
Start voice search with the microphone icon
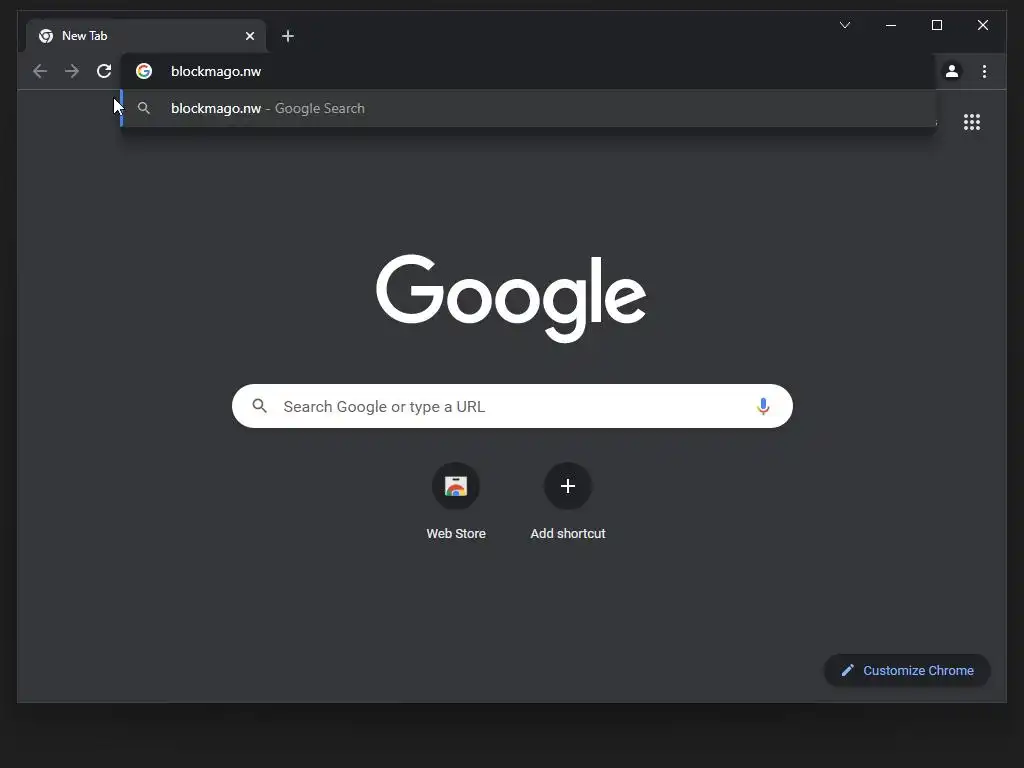click(x=763, y=406)
